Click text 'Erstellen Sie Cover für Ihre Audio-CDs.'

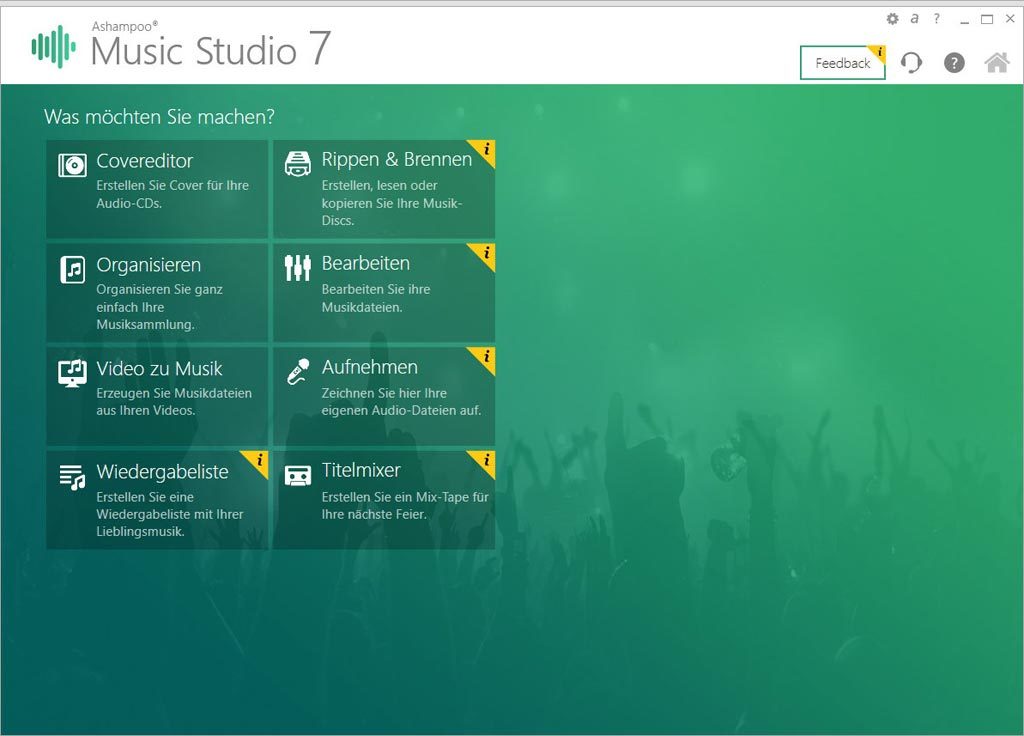pos(172,194)
